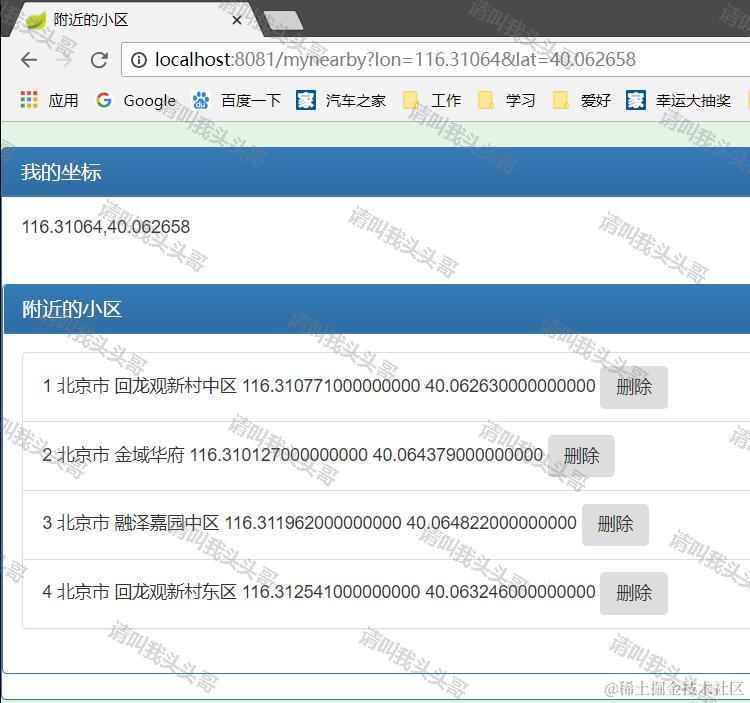Image resolution: width=750 pixels, height=703 pixels.
Task: Click row text 金域华府
Action: (149, 455)
